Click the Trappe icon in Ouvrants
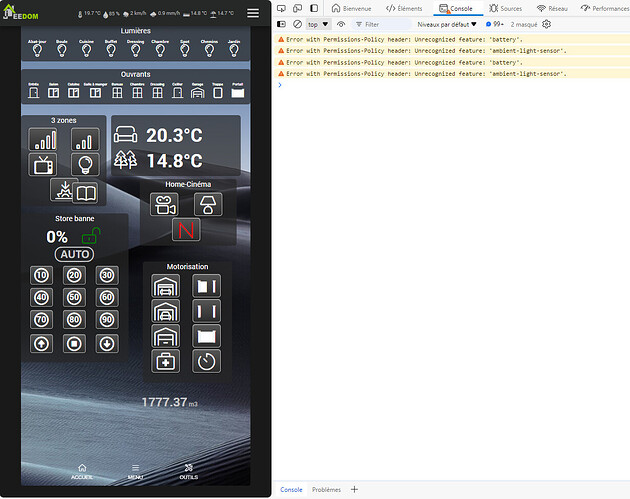This screenshot has height=499, width=630. click(x=218, y=93)
